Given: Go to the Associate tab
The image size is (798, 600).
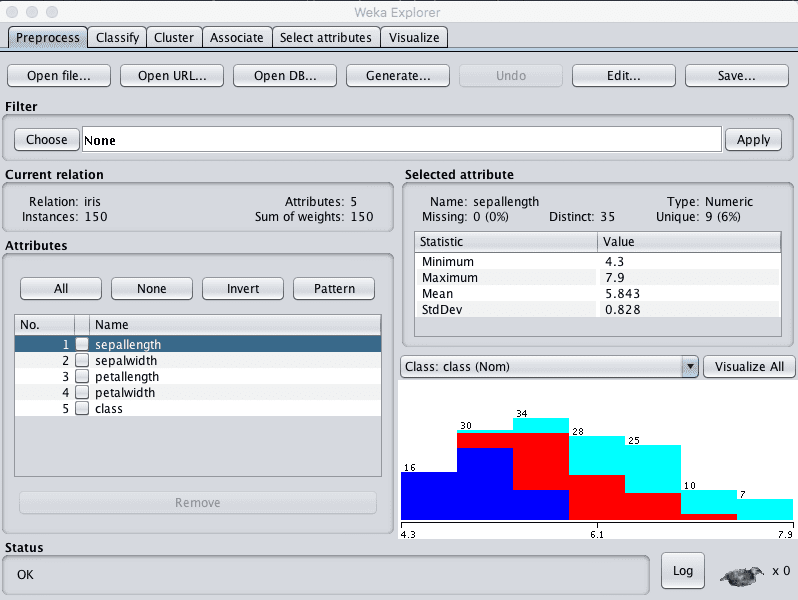Looking at the screenshot, I should [237, 38].
